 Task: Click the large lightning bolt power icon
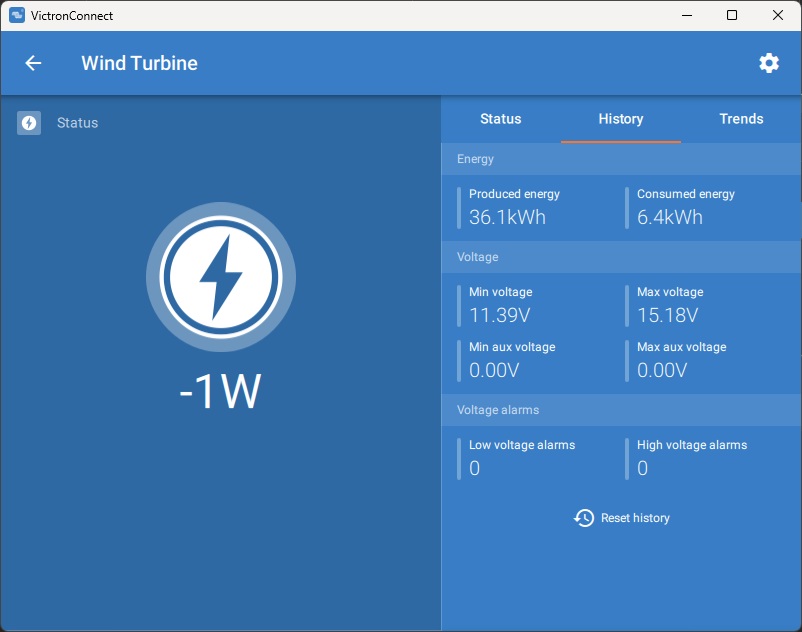coord(221,277)
